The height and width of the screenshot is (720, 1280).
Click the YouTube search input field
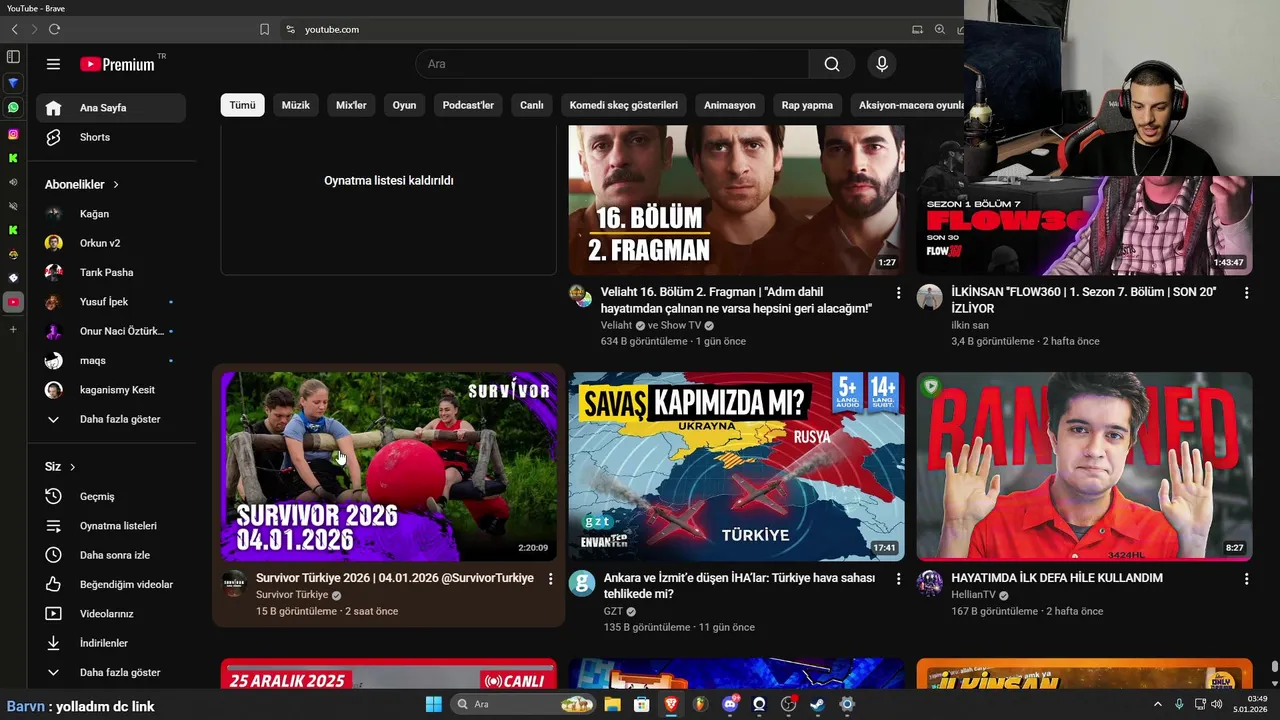(x=612, y=64)
